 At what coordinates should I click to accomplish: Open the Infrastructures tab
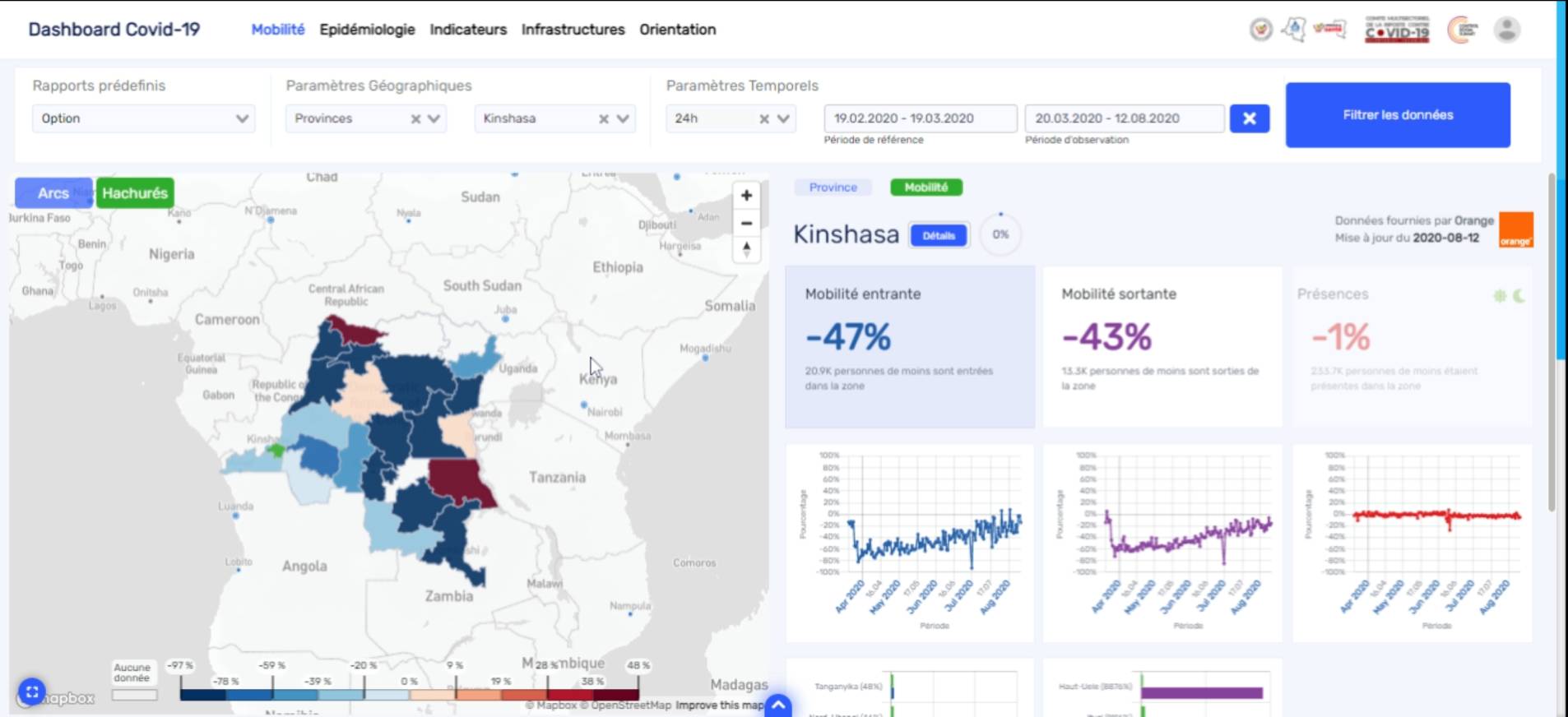573,30
